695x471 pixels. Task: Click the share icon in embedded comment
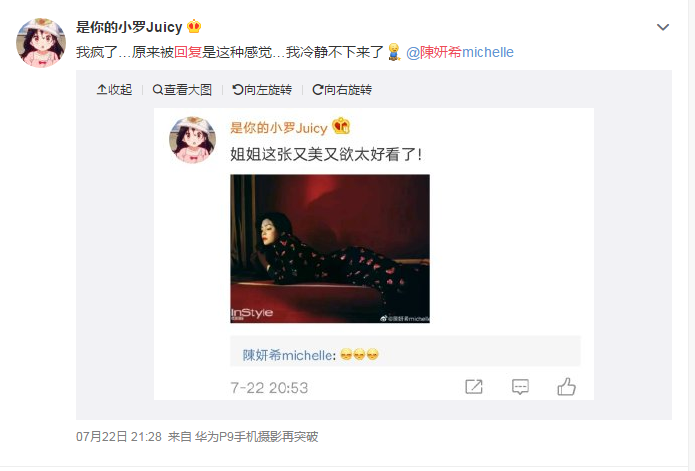[x=474, y=387]
